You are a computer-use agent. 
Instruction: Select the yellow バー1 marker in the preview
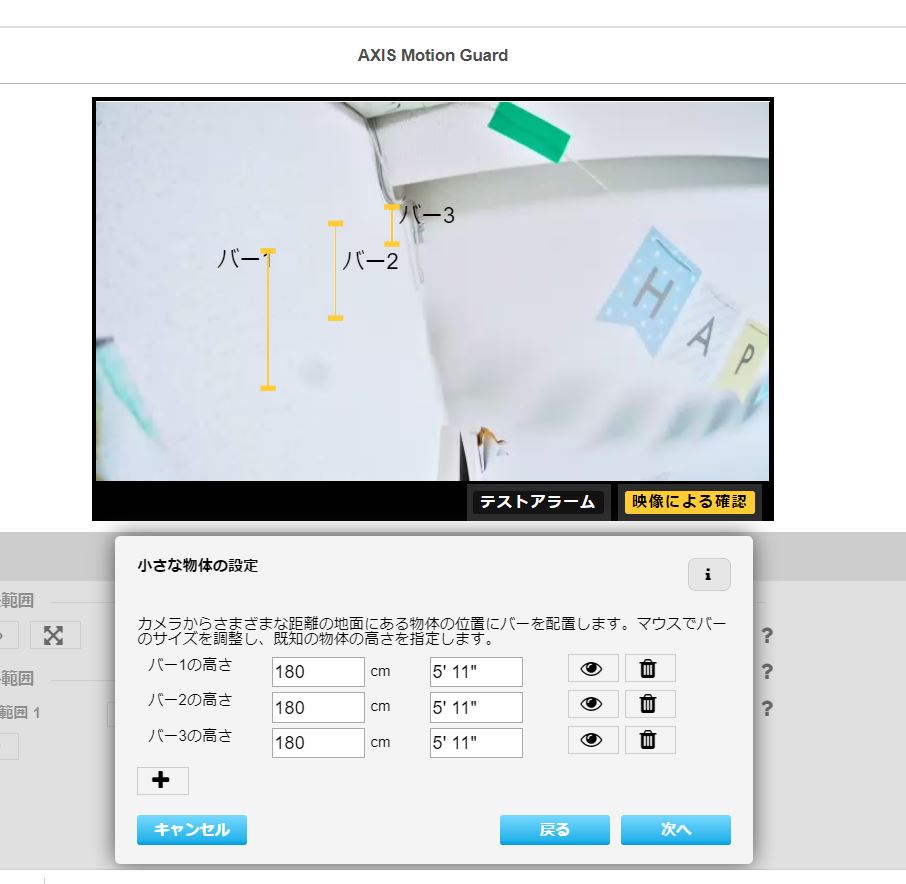(267, 317)
